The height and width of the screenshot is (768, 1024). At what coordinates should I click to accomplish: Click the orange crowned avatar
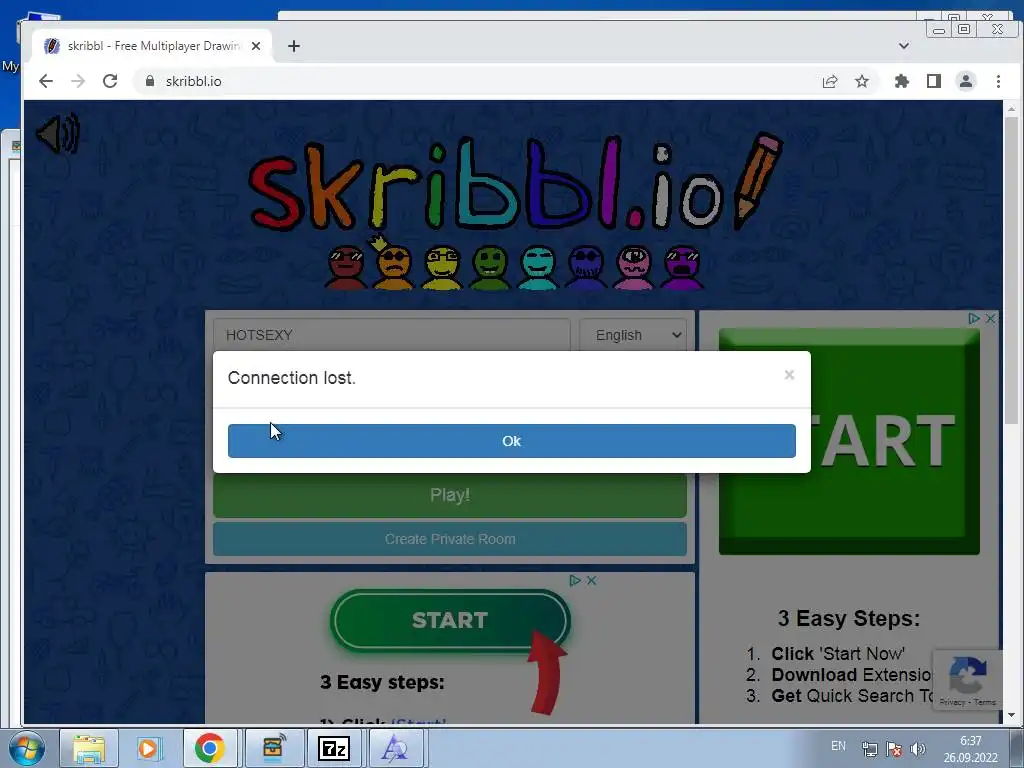393,263
